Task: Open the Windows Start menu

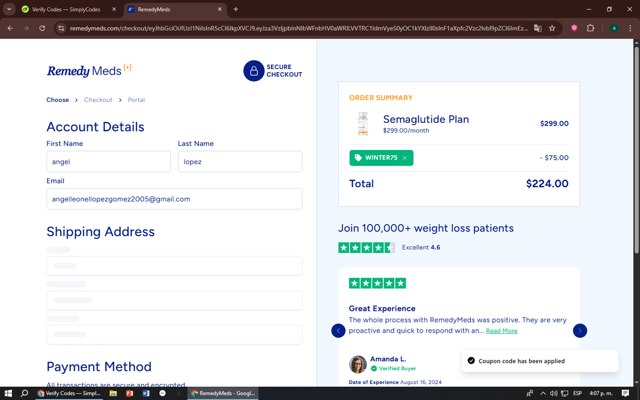Action: click(8, 393)
